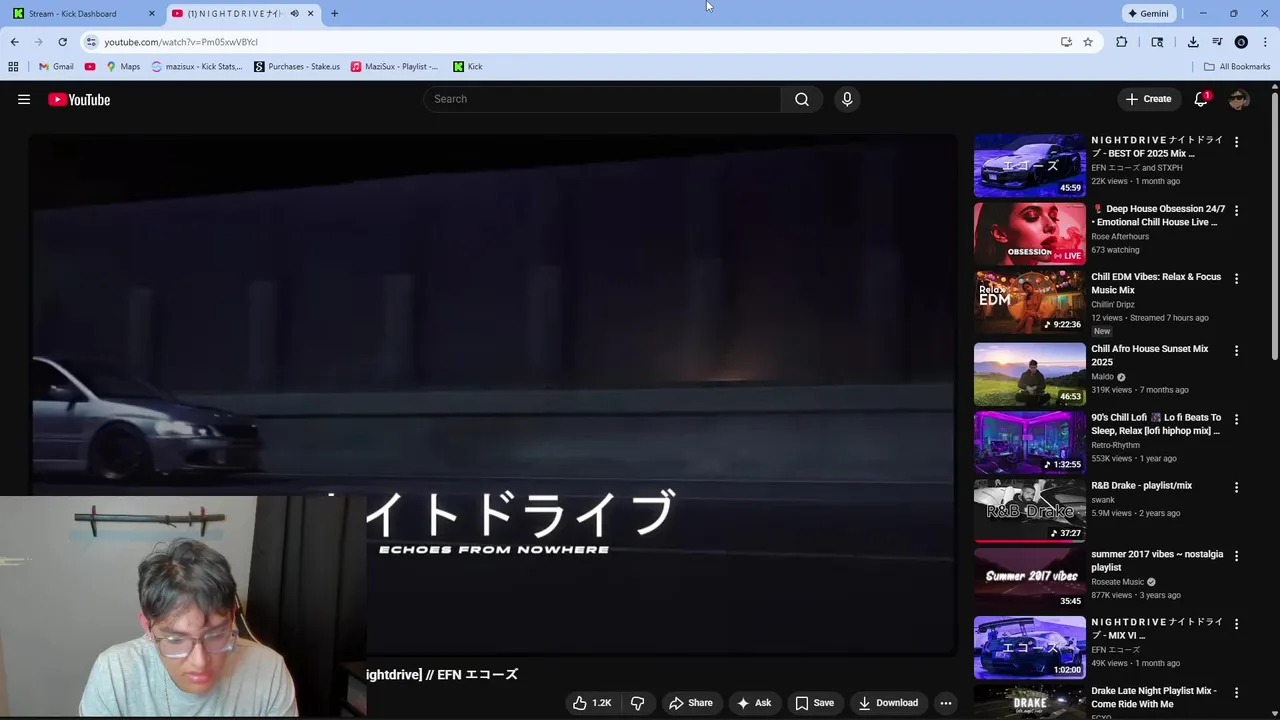Focus the YouTube search field
This screenshot has width=1280, height=720.
coord(602,99)
